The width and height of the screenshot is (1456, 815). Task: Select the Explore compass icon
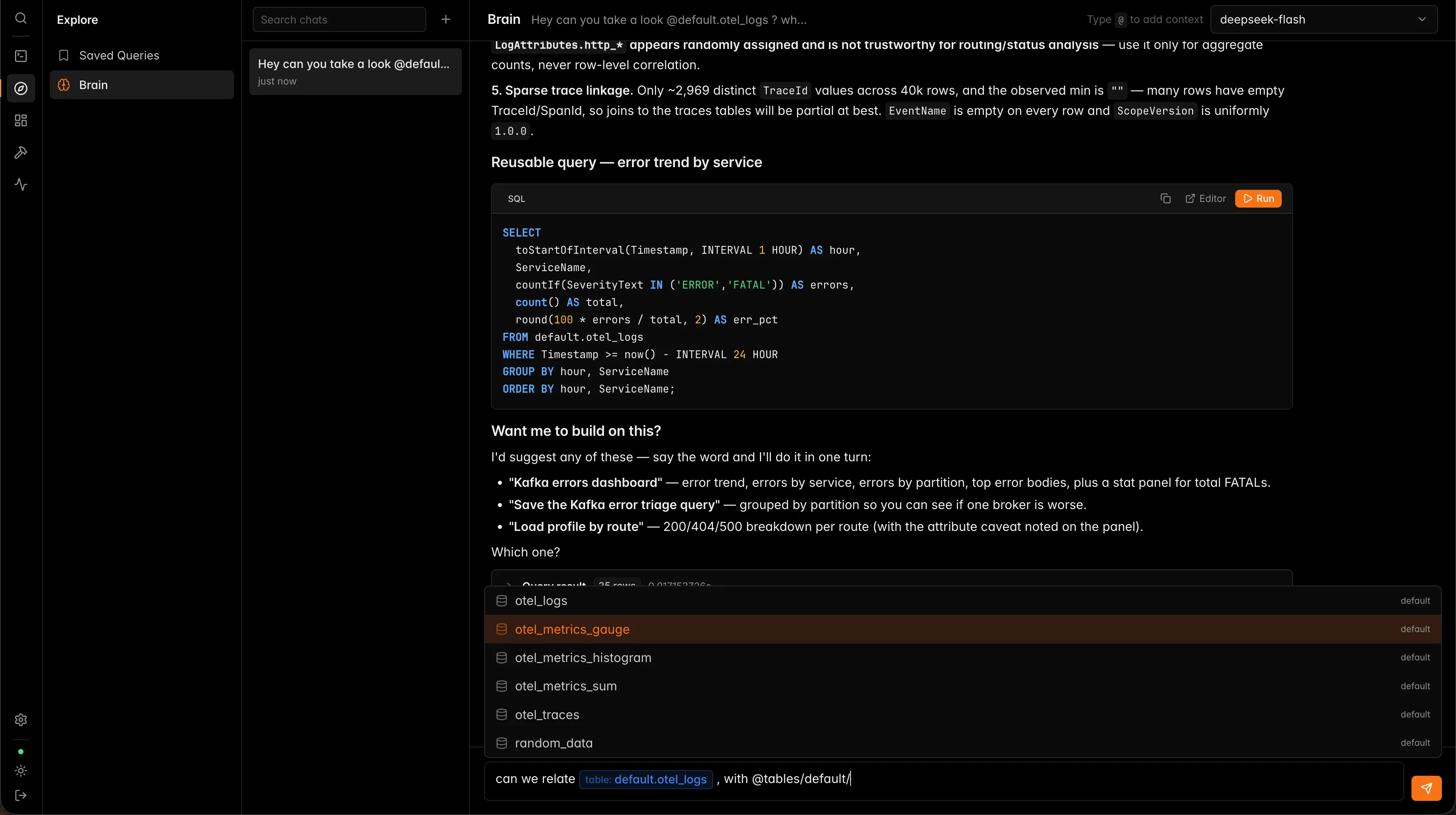tap(21, 88)
